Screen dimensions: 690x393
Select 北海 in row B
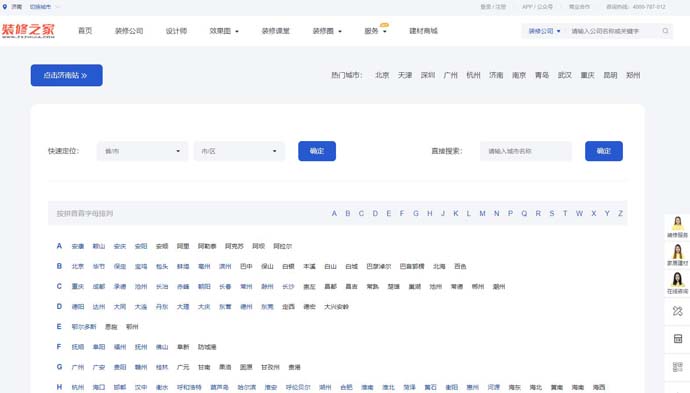[439, 266]
